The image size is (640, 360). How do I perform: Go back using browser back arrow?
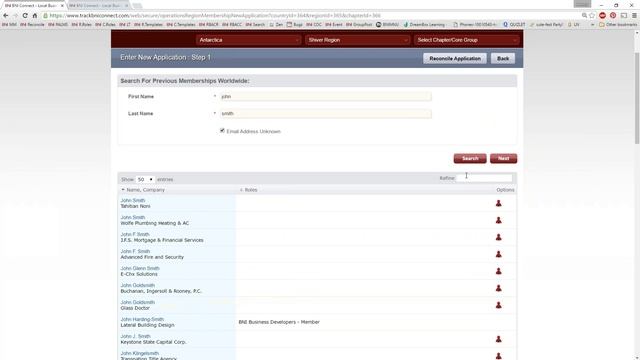click(x=6, y=16)
